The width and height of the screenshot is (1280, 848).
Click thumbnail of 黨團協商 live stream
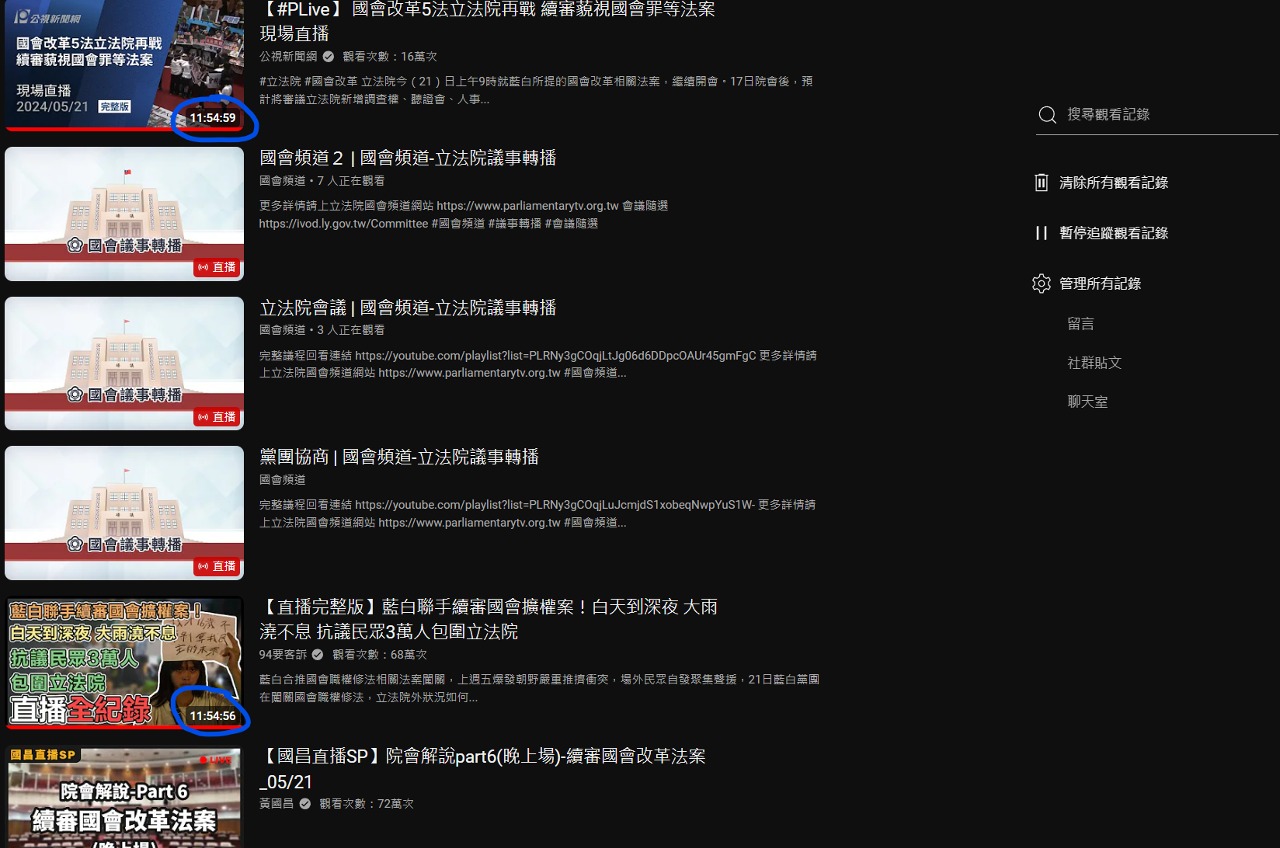tap(124, 513)
